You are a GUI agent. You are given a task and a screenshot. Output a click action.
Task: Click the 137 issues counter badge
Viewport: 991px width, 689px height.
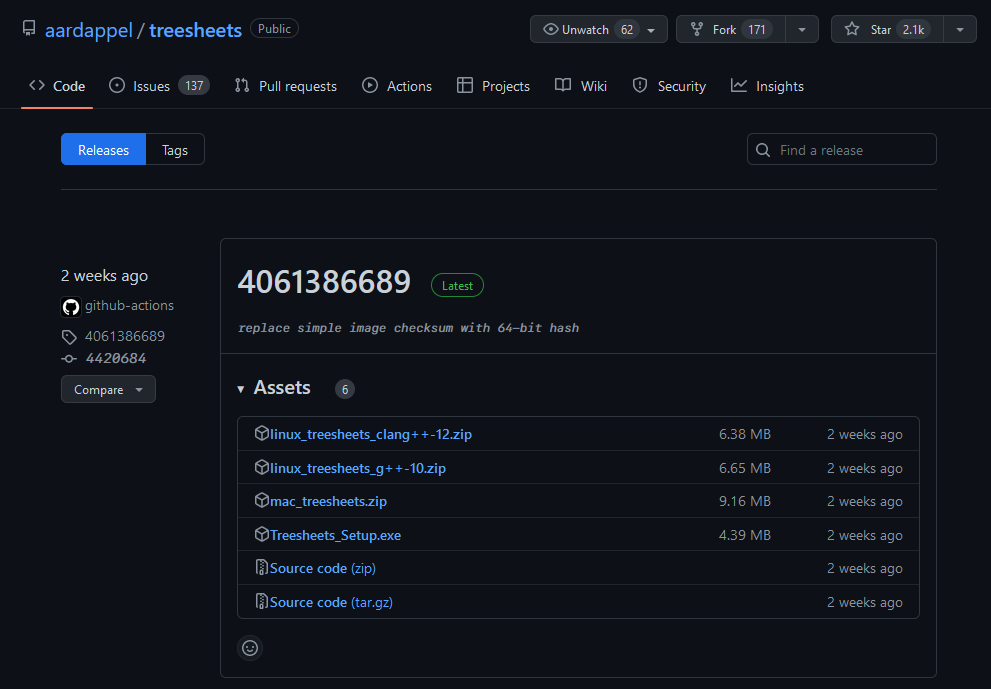pyautogui.click(x=194, y=85)
